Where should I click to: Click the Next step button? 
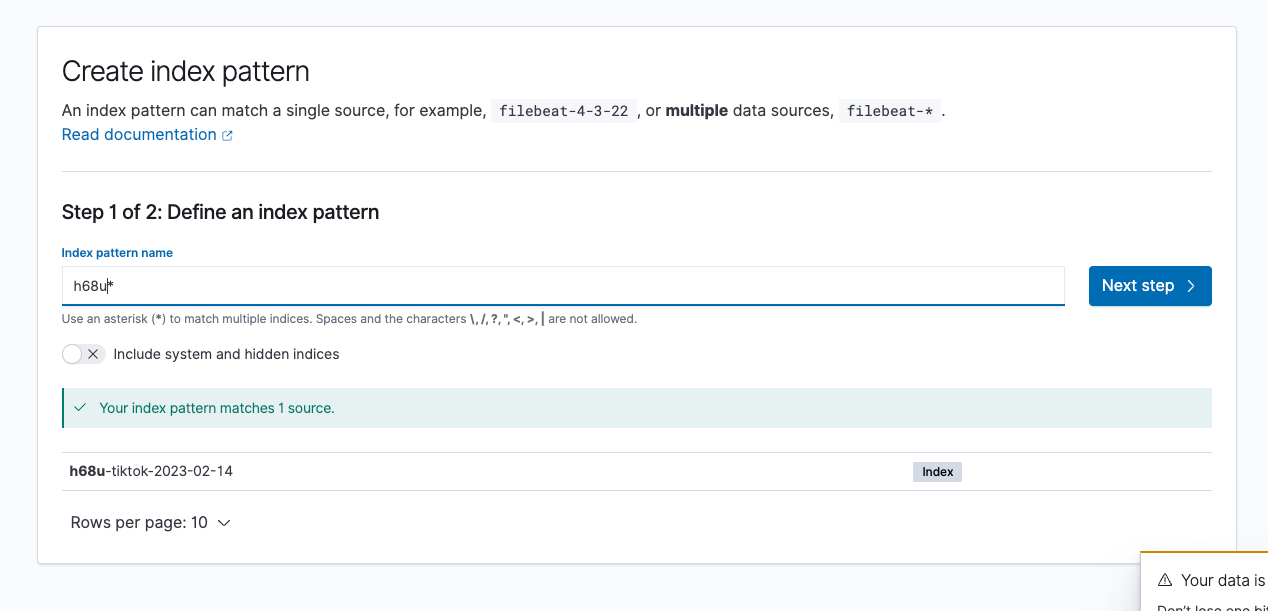[x=1150, y=286]
